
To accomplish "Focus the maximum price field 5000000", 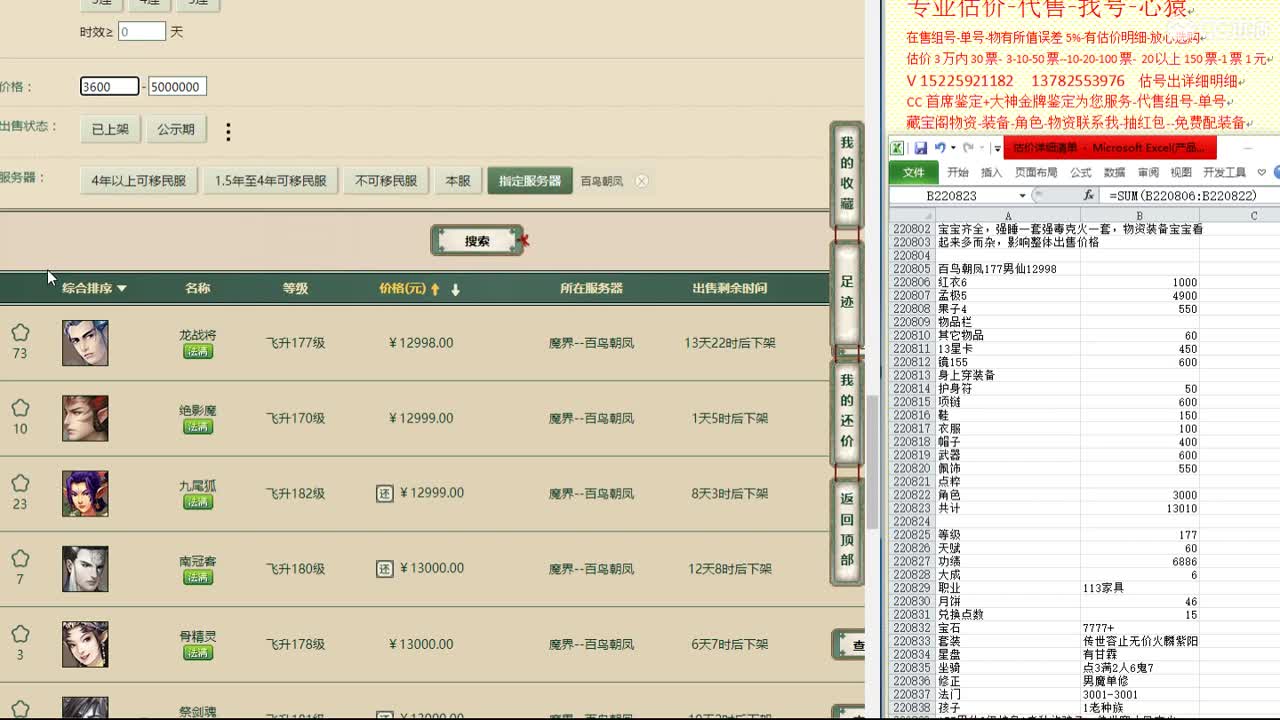I will pos(177,87).
